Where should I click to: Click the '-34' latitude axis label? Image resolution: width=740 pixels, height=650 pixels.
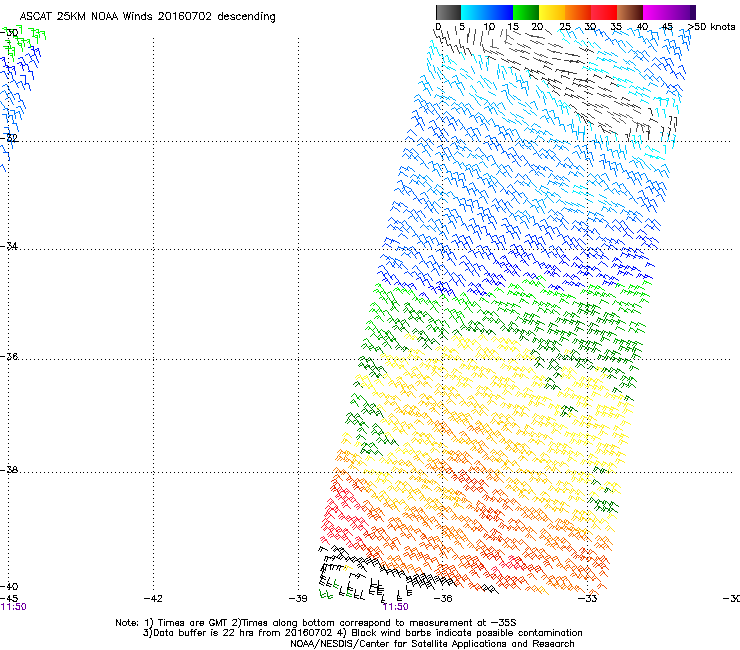[x=9, y=246]
